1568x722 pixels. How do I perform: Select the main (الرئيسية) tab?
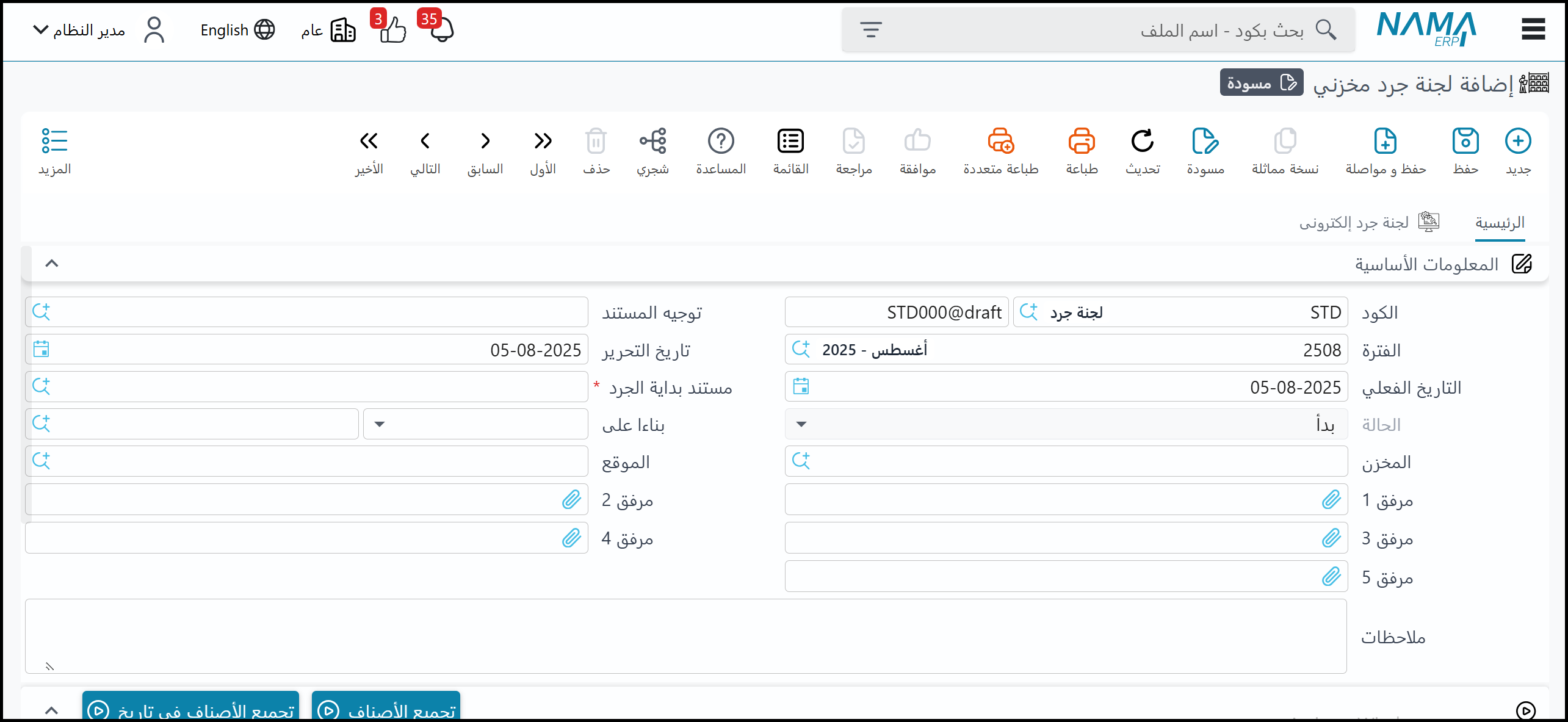(1499, 223)
